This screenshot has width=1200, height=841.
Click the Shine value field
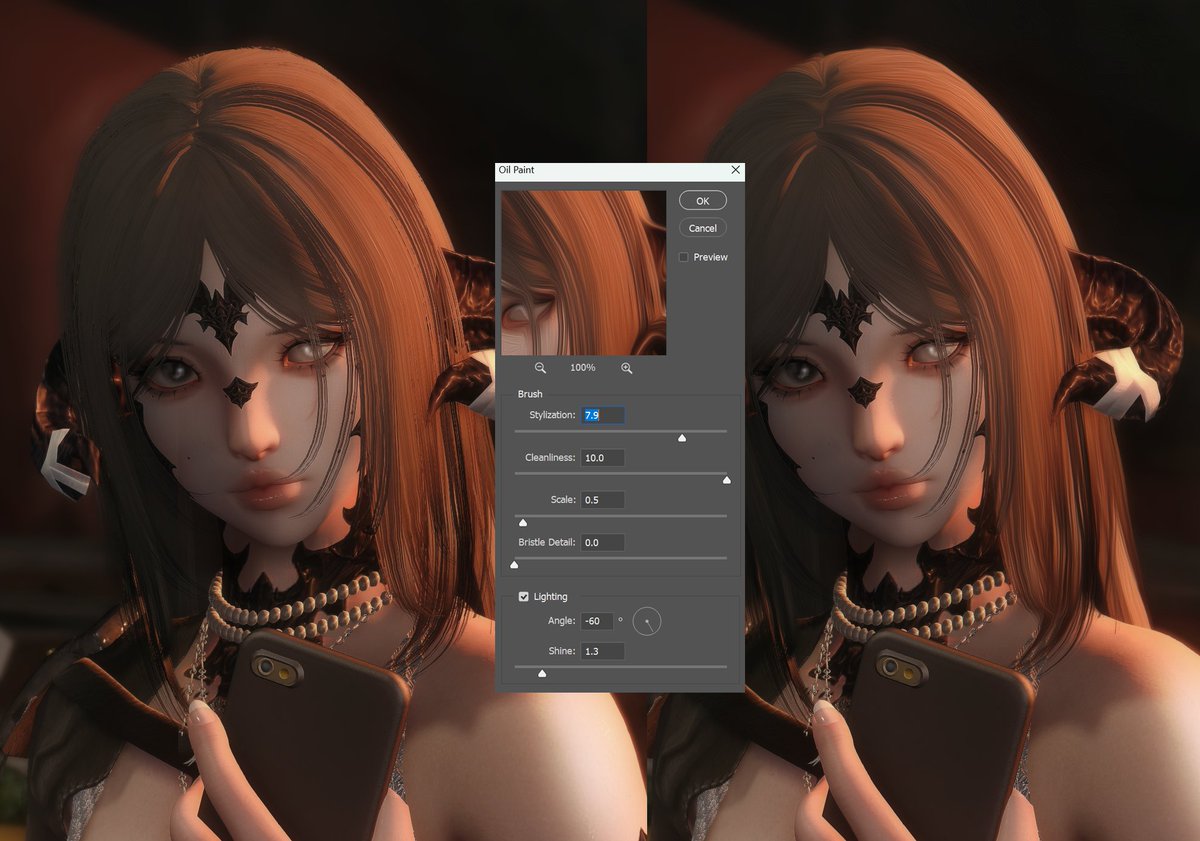click(603, 651)
